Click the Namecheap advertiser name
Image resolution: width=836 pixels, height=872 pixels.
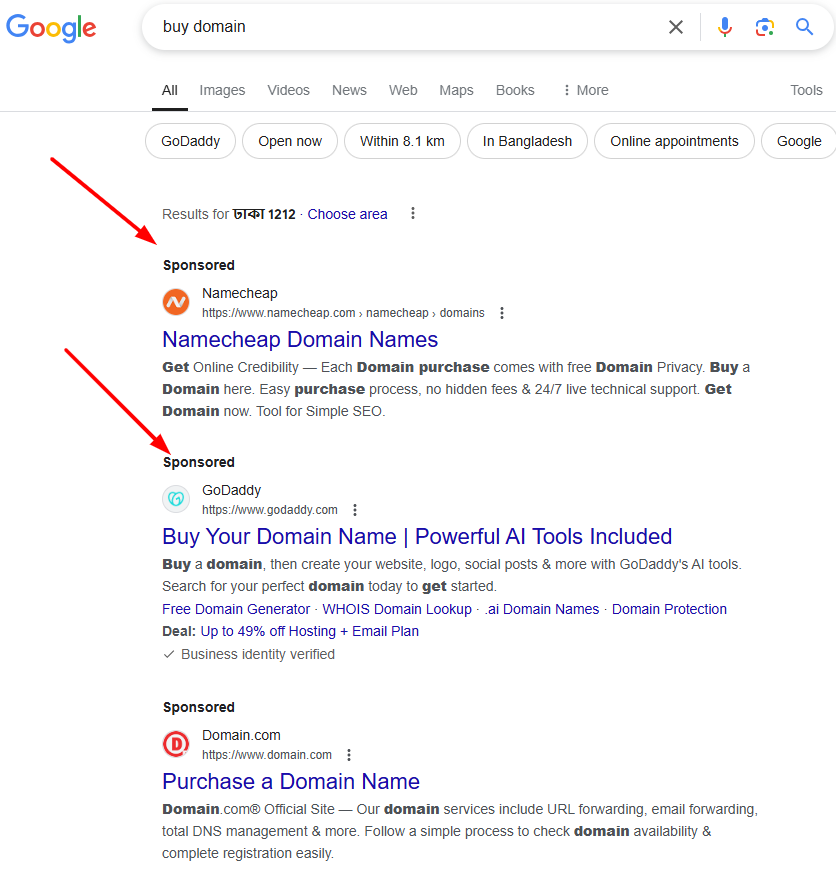coord(240,293)
